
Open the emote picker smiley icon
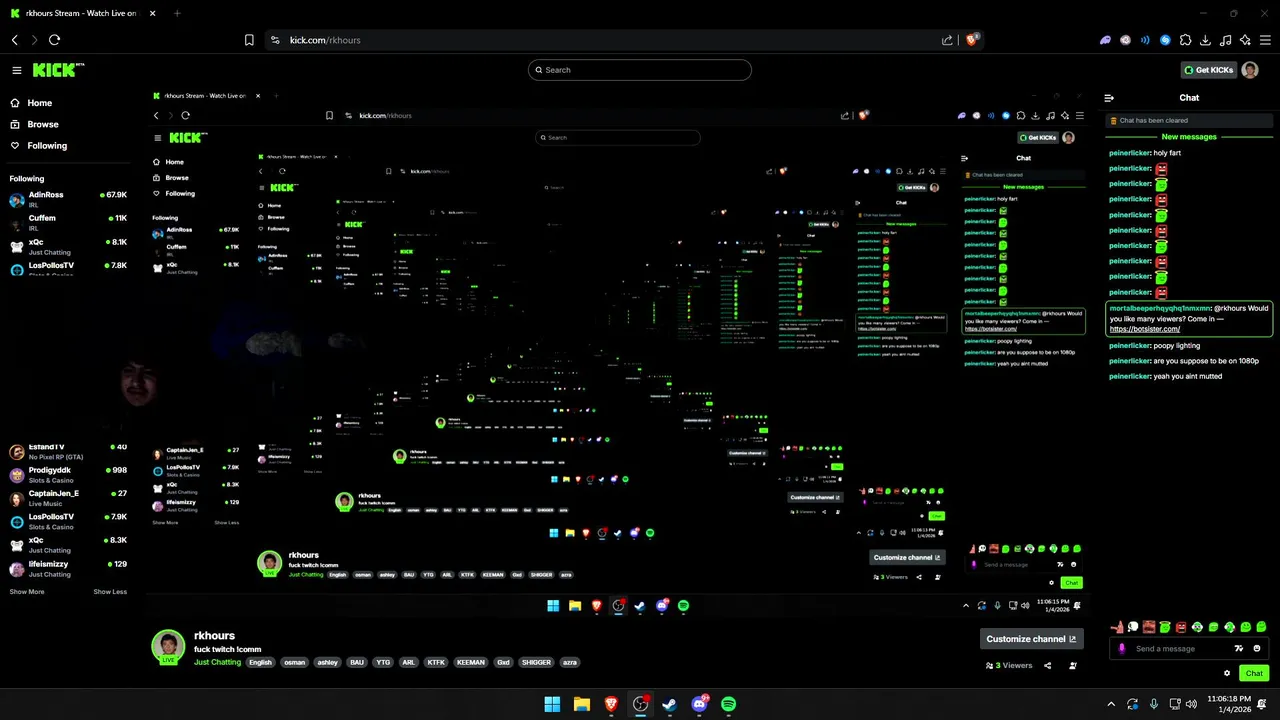pos(1257,648)
